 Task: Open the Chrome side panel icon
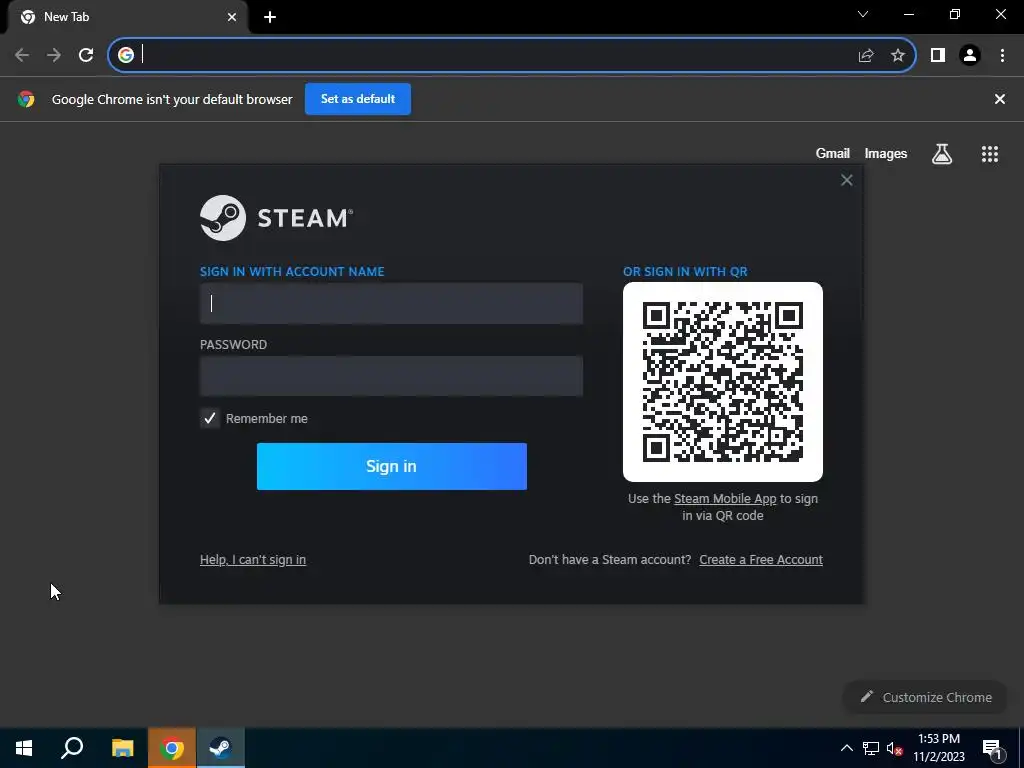click(x=938, y=56)
